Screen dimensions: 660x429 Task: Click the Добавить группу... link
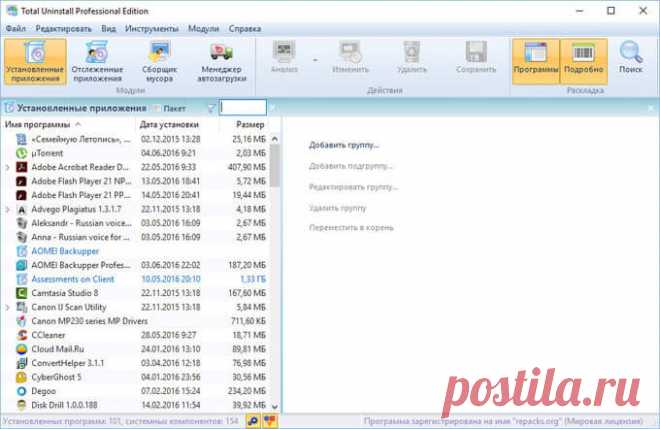click(x=344, y=145)
